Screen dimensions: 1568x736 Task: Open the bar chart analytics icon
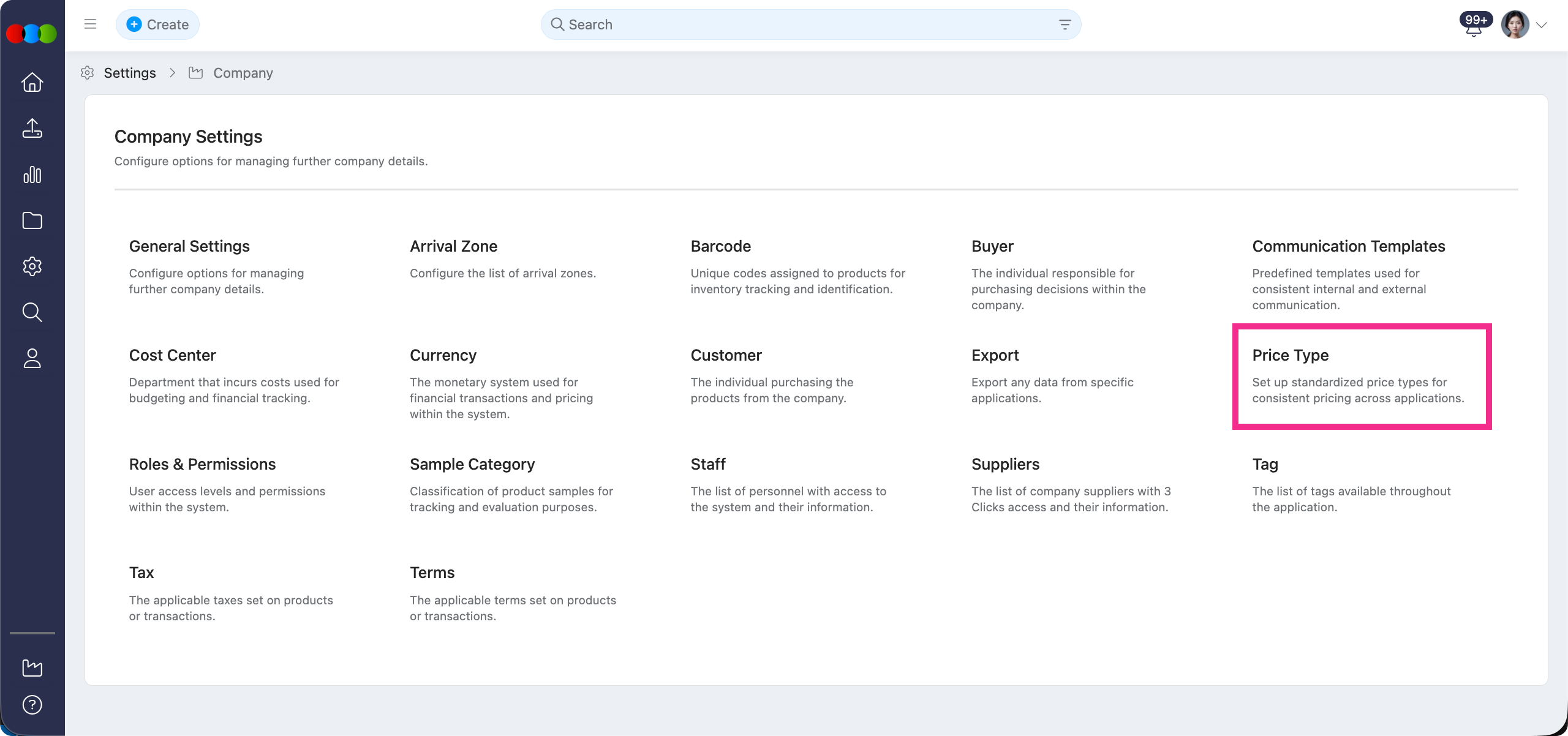pyautogui.click(x=32, y=175)
